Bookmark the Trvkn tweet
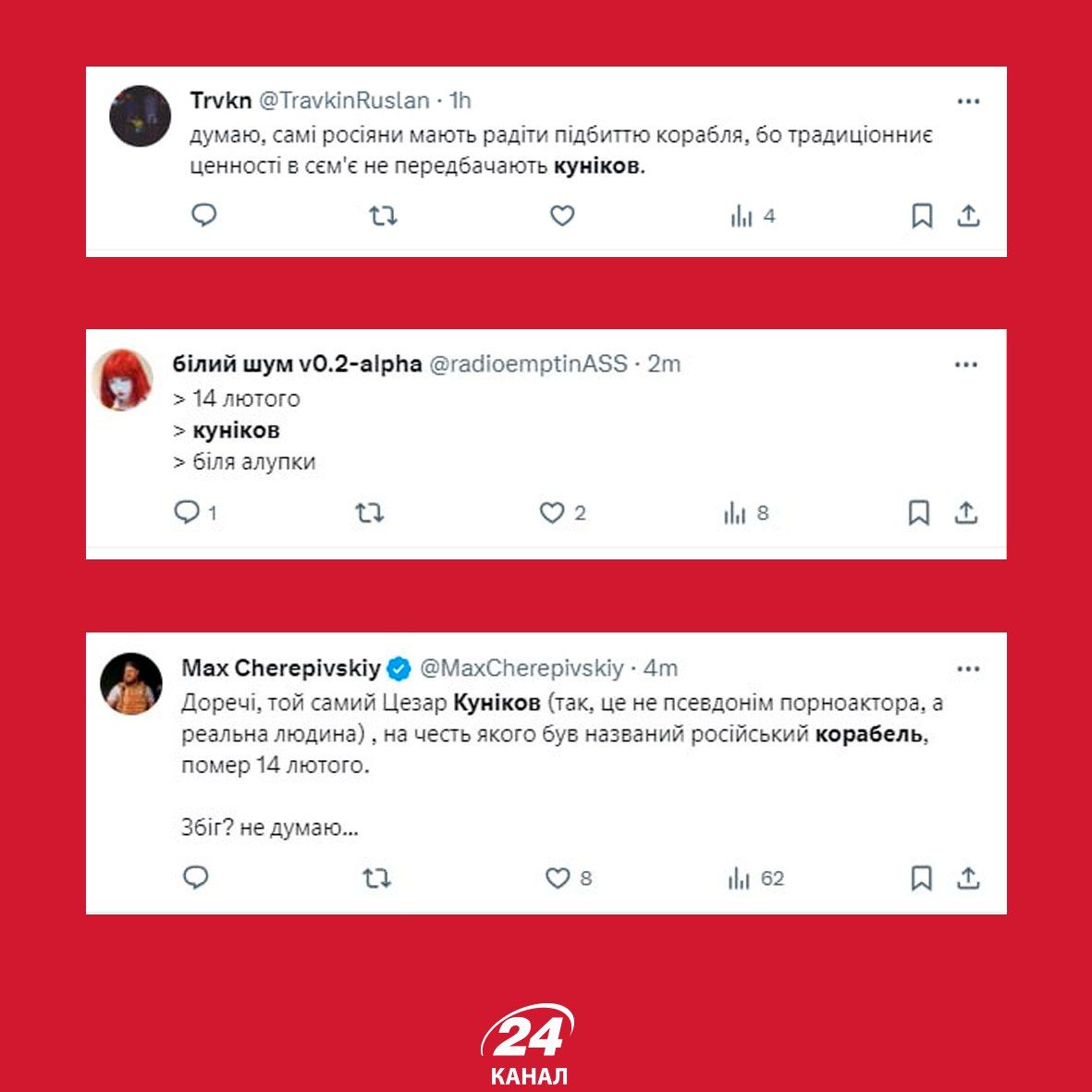This screenshot has width=1092, height=1092. coord(922,215)
